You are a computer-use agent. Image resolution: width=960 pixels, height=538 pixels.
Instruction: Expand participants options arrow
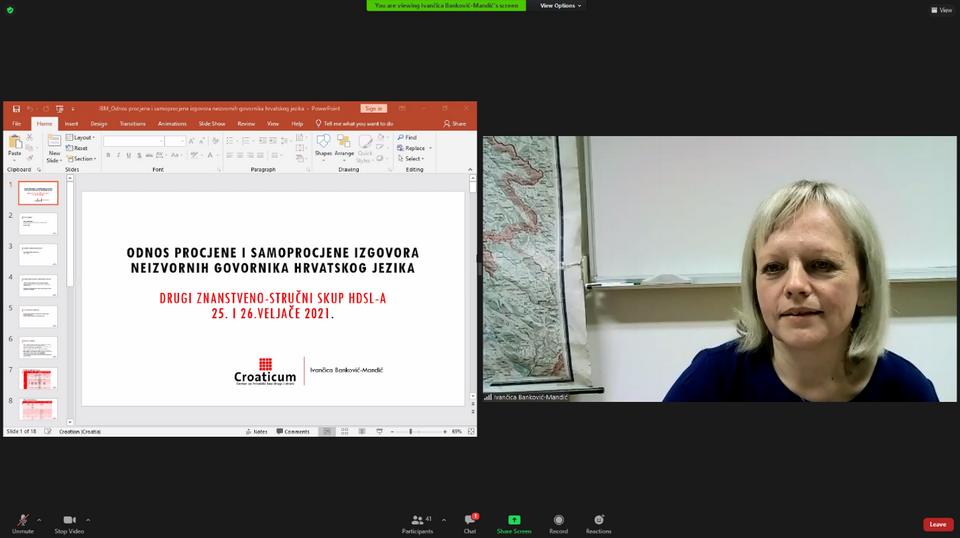click(x=444, y=520)
